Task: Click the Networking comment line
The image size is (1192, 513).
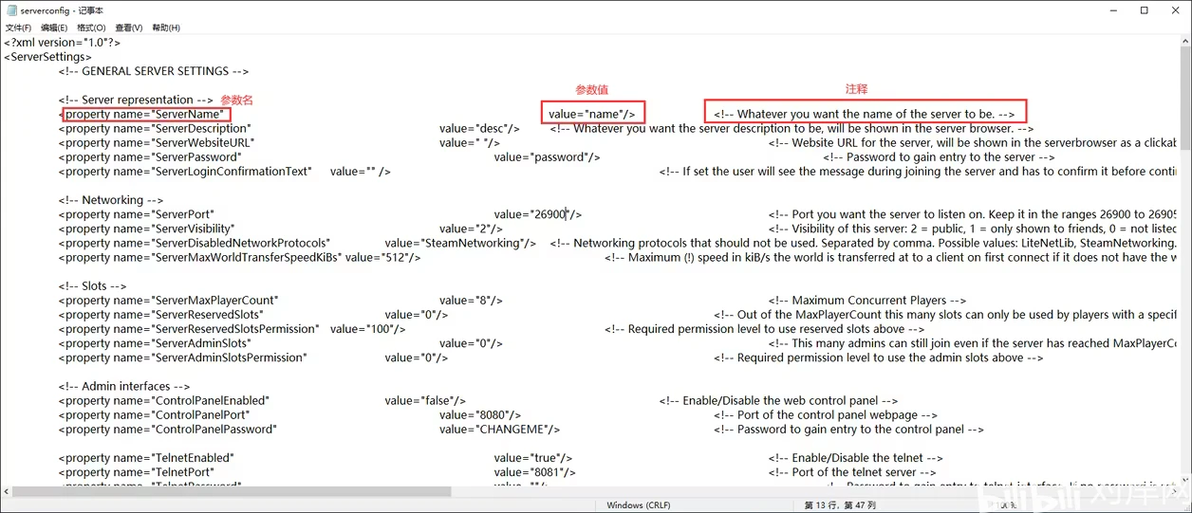Action: click(110, 201)
